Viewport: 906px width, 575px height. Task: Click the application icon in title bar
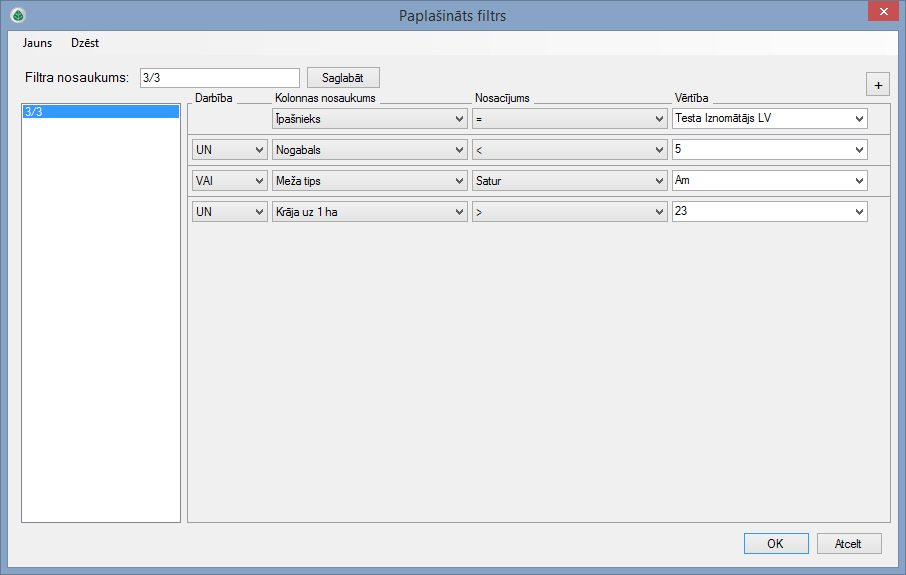pyautogui.click(x=17, y=15)
